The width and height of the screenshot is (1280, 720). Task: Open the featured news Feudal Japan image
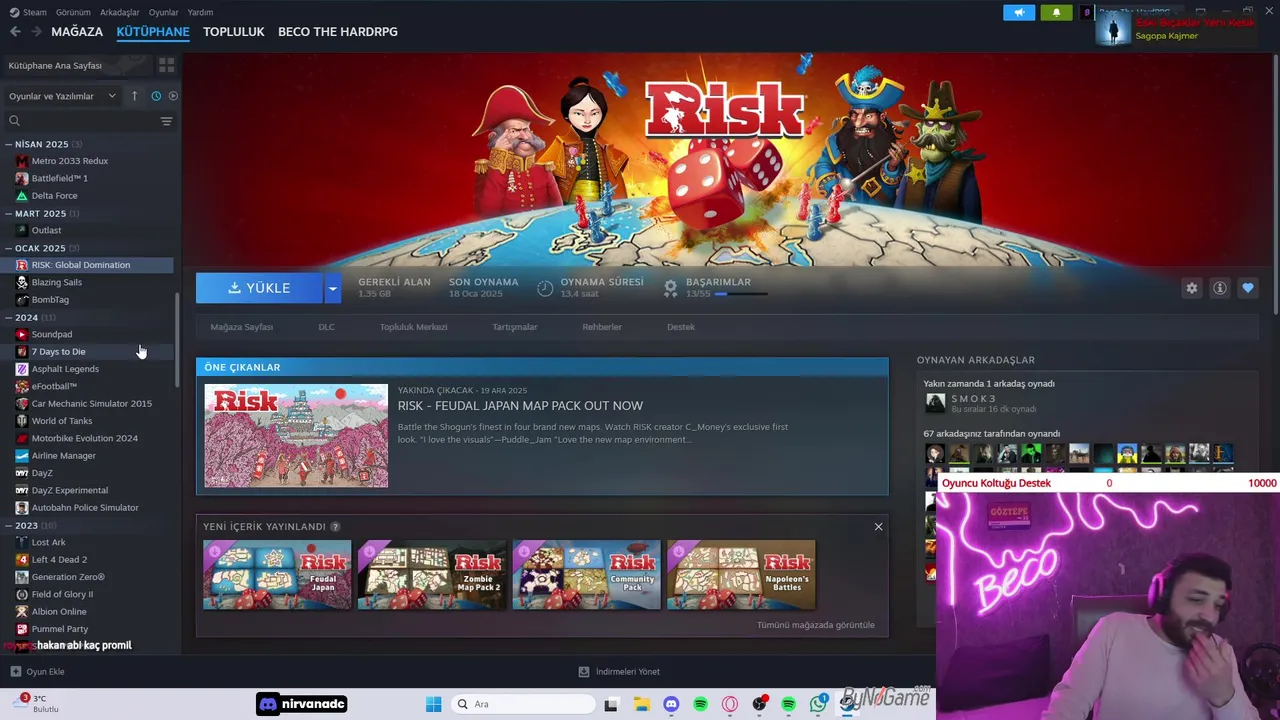pyautogui.click(x=296, y=436)
